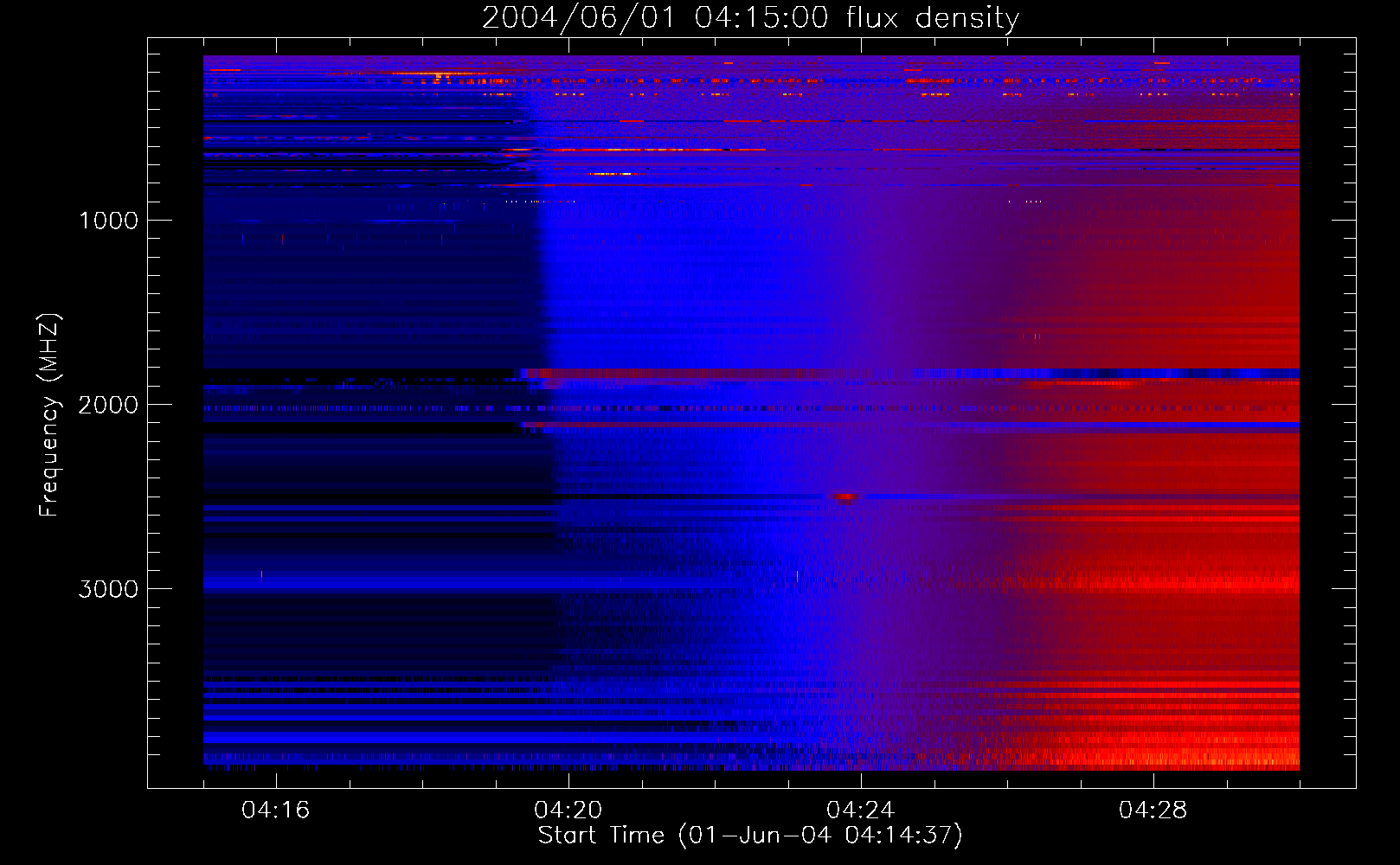Click the 04:24 time tick label
The image size is (1400, 865).
pos(861,811)
